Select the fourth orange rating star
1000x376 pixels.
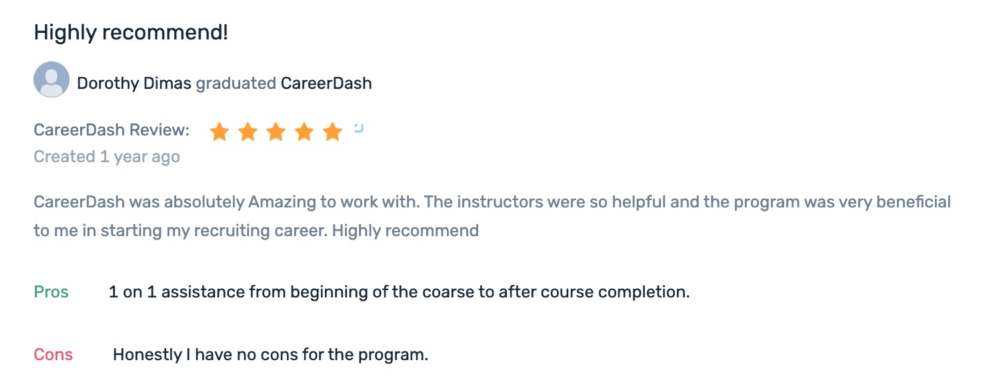tap(304, 132)
